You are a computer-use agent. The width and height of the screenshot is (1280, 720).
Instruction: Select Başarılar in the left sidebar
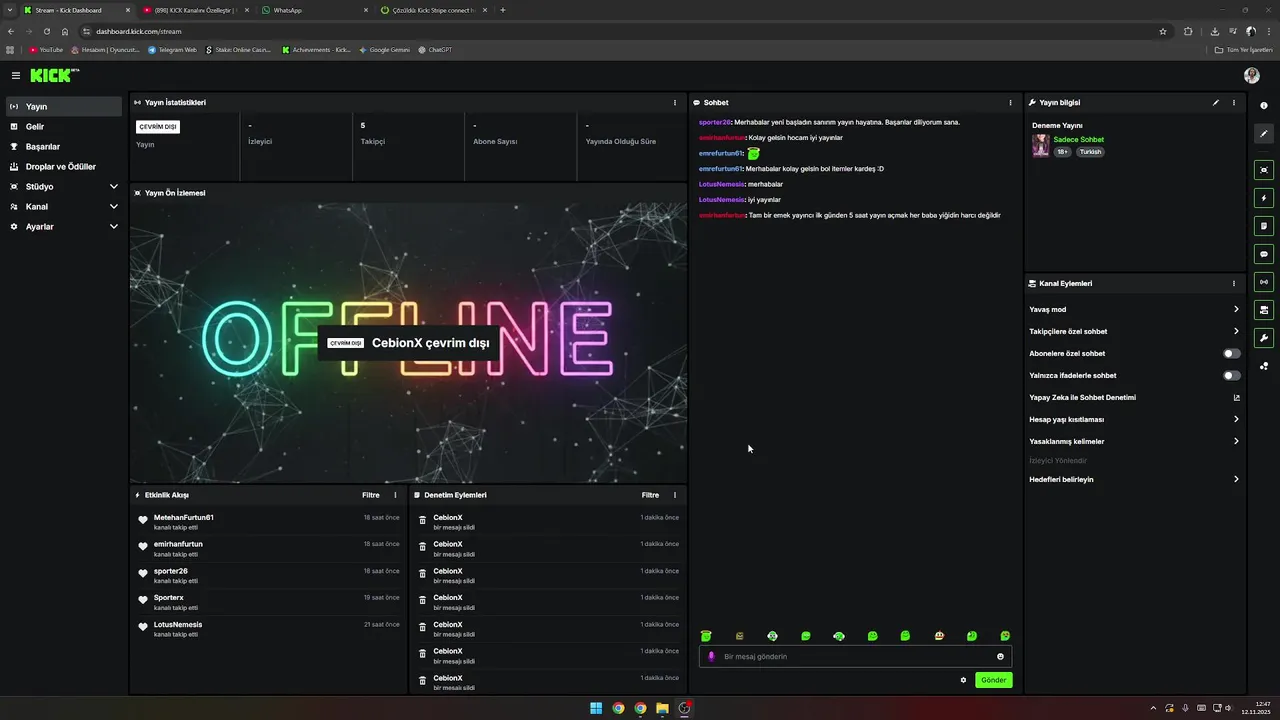[64, 146]
